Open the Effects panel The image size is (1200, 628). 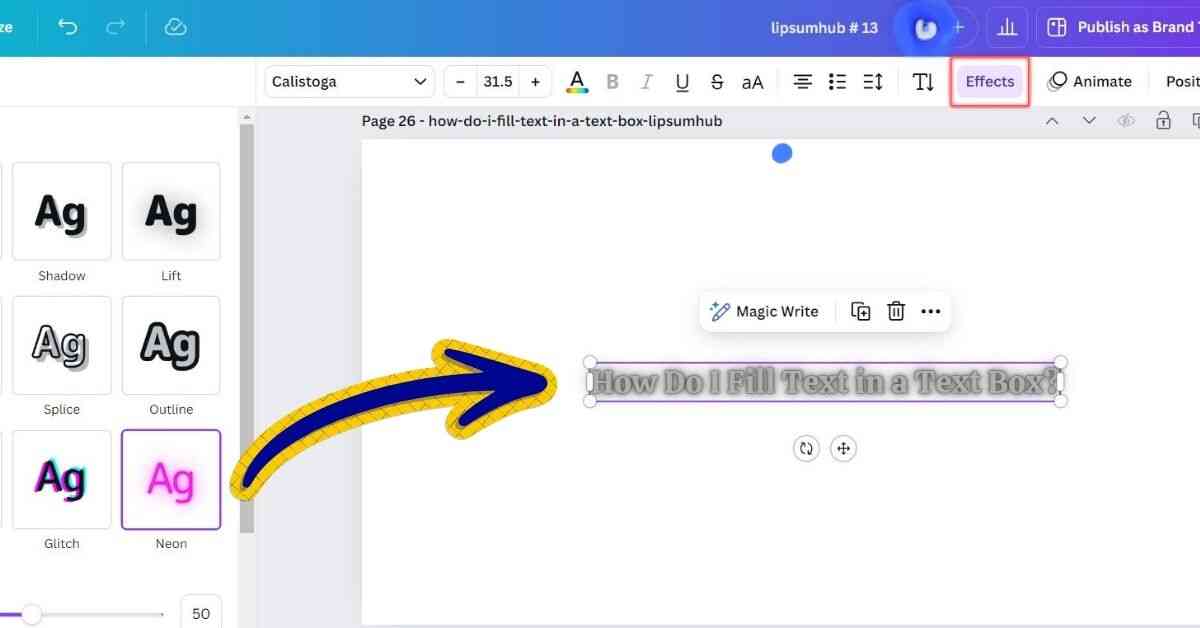[989, 82]
